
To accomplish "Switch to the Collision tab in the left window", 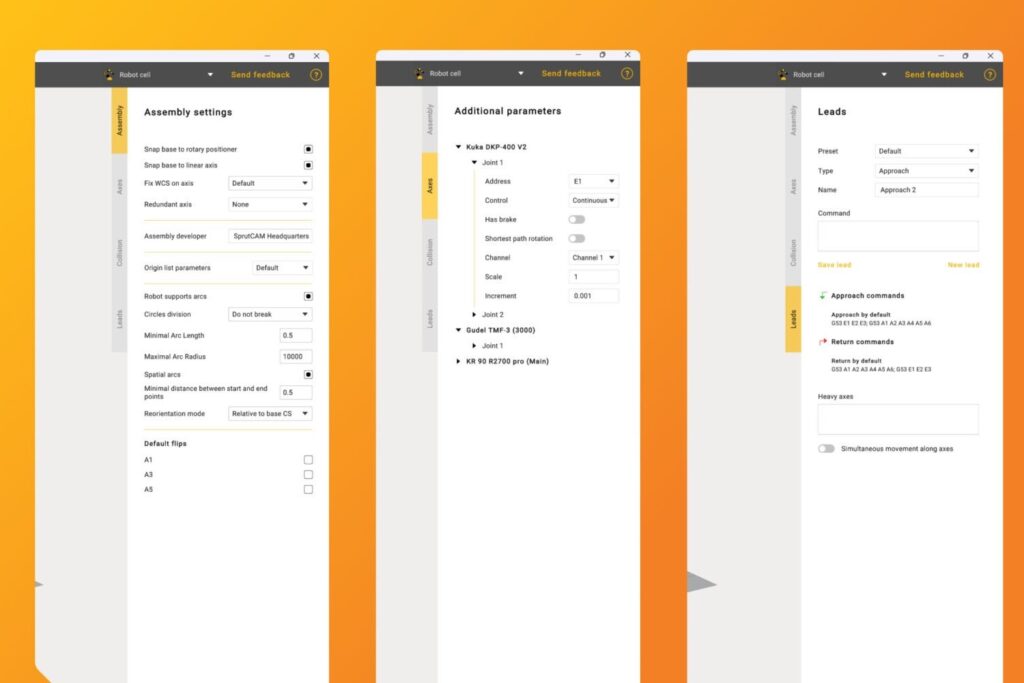I will point(119,252).
